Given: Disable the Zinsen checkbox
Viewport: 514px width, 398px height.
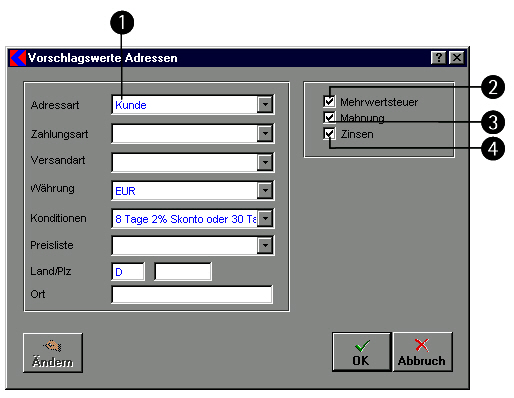Looking at the screenshot, I should click(329, 134).
